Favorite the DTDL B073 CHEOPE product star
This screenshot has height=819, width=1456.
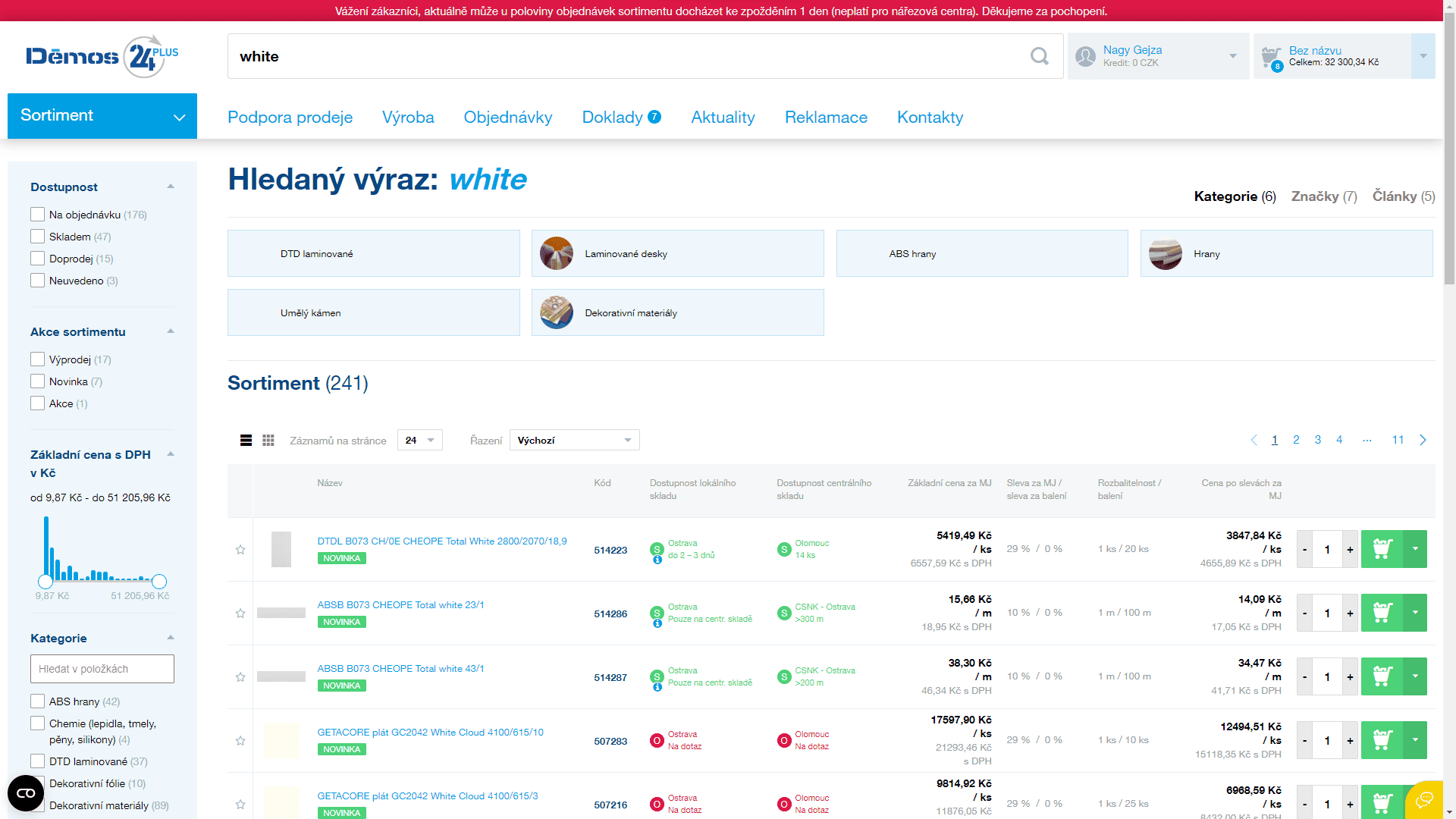[240, 550]
